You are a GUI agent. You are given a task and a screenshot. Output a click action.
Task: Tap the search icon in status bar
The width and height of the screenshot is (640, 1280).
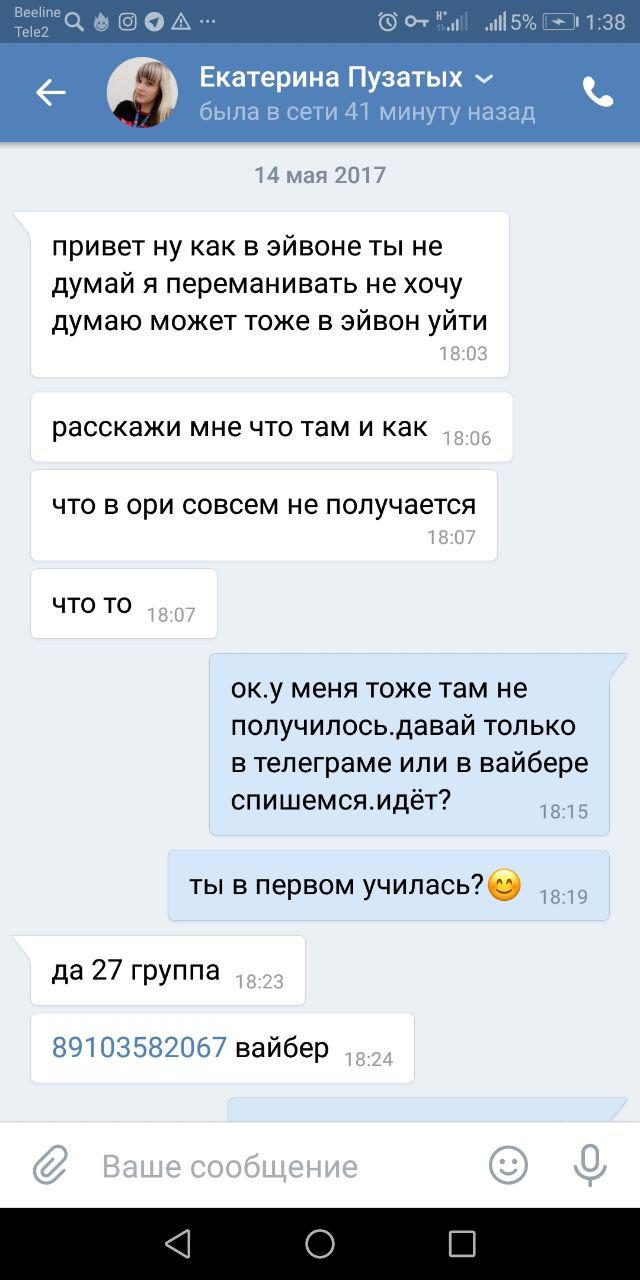click(x=74, y=22)
